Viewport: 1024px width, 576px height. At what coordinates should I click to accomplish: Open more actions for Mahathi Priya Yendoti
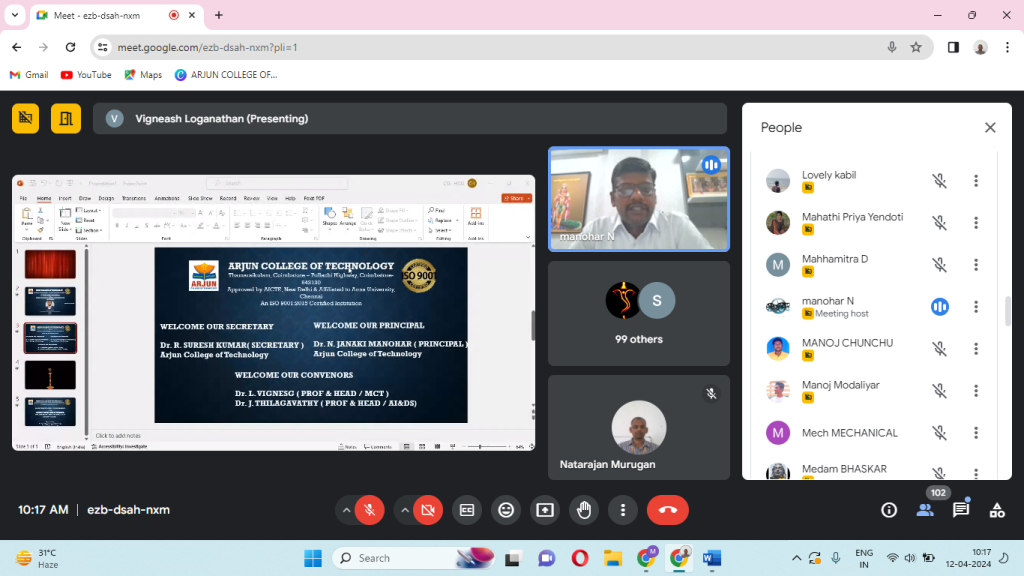[976, 223]
